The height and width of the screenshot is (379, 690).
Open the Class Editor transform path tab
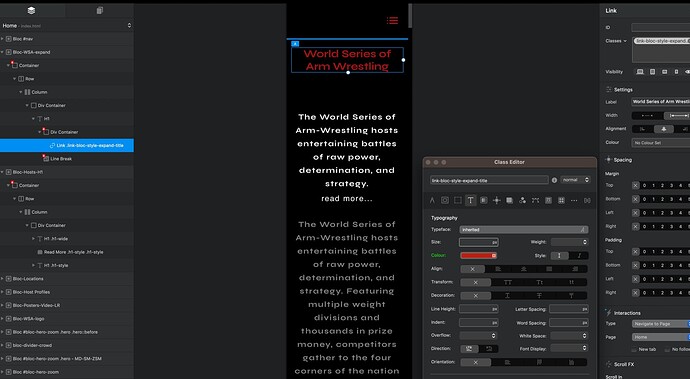[x=535, y=200]
